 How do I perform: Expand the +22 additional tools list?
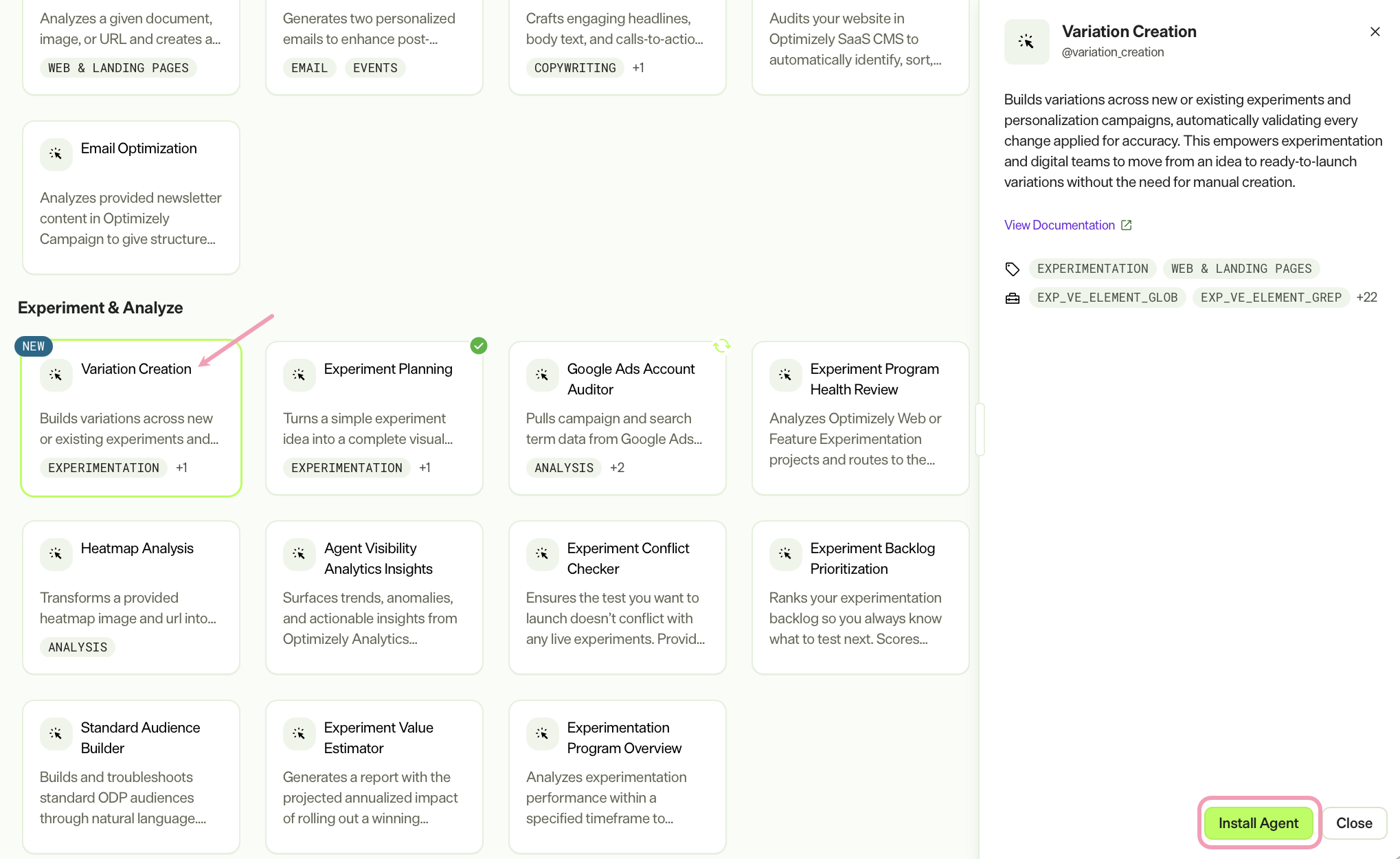1366,298
